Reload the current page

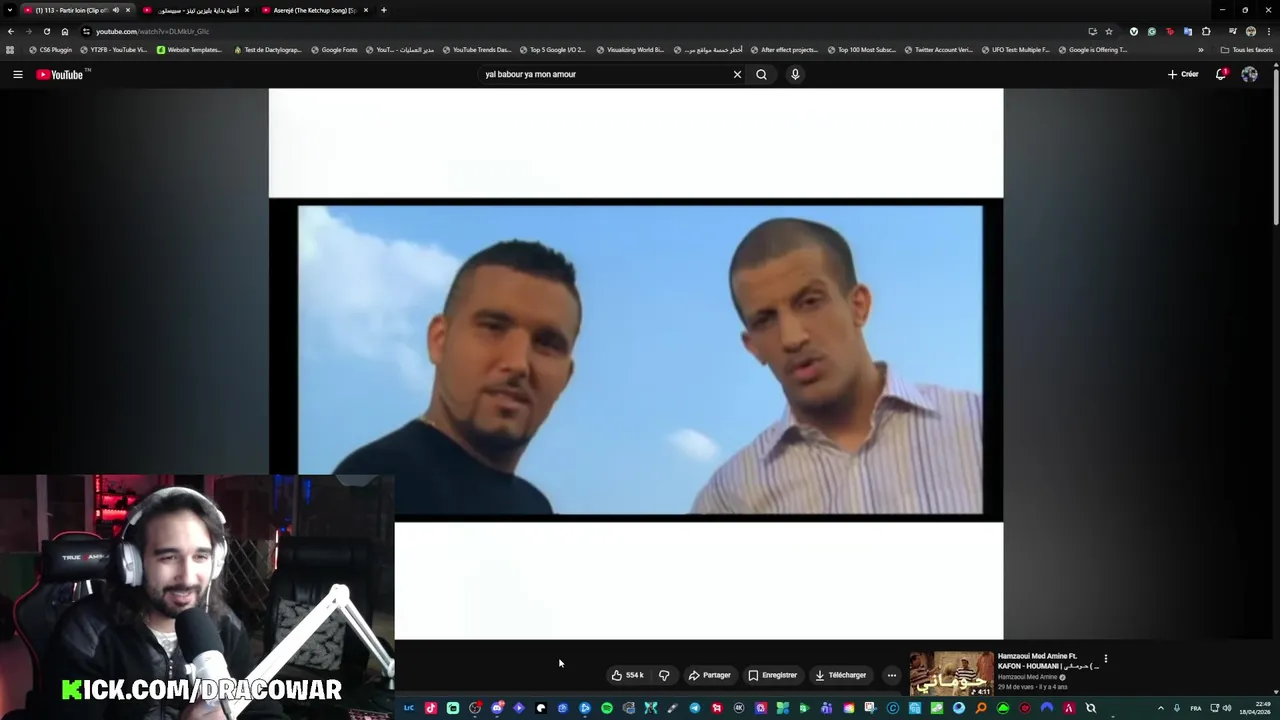[x=46, y=31]
